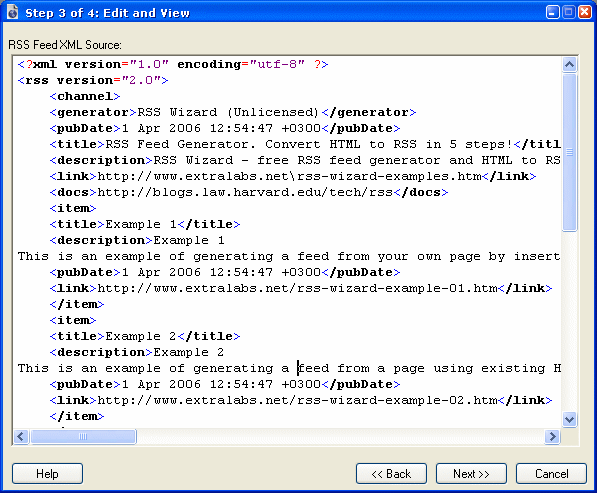Close the wizard with the red X
The image size is (597, 493).
click(585, 12)
